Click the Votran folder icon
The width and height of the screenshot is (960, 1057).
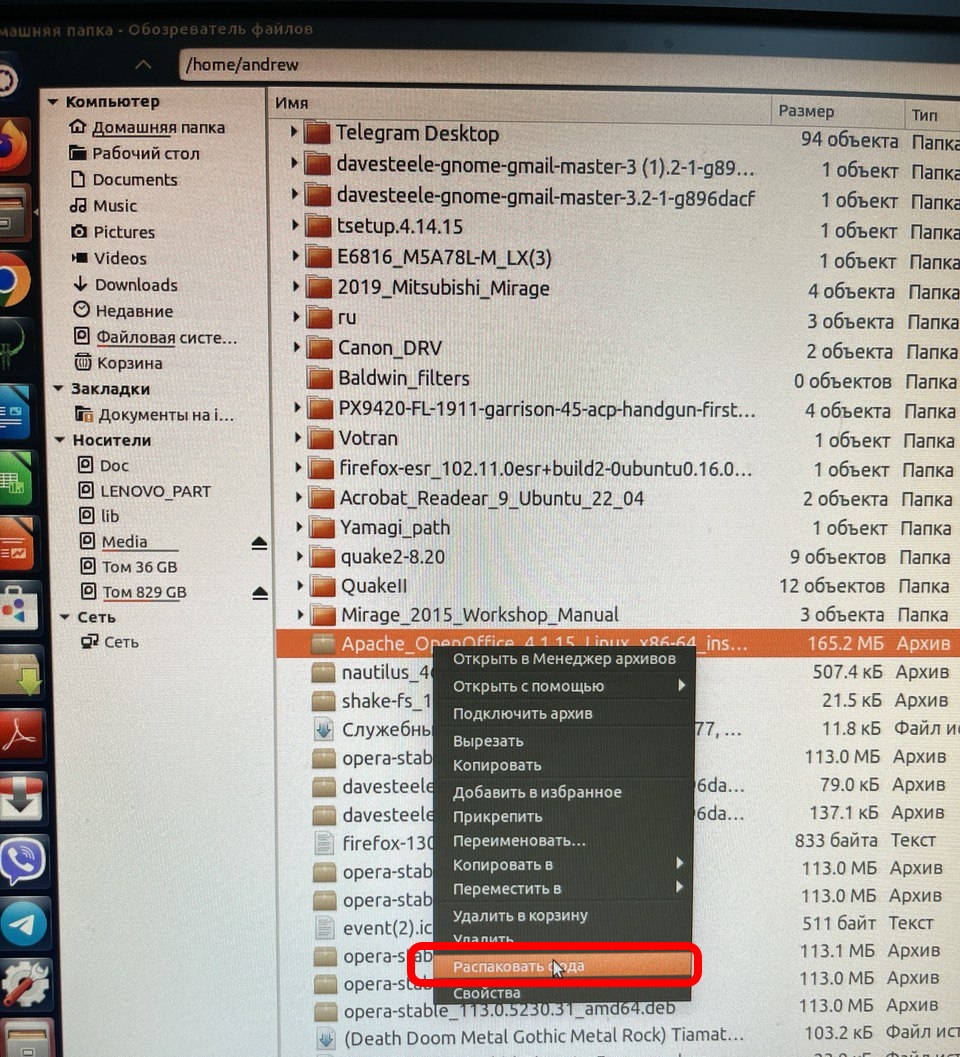click(321, 438)
